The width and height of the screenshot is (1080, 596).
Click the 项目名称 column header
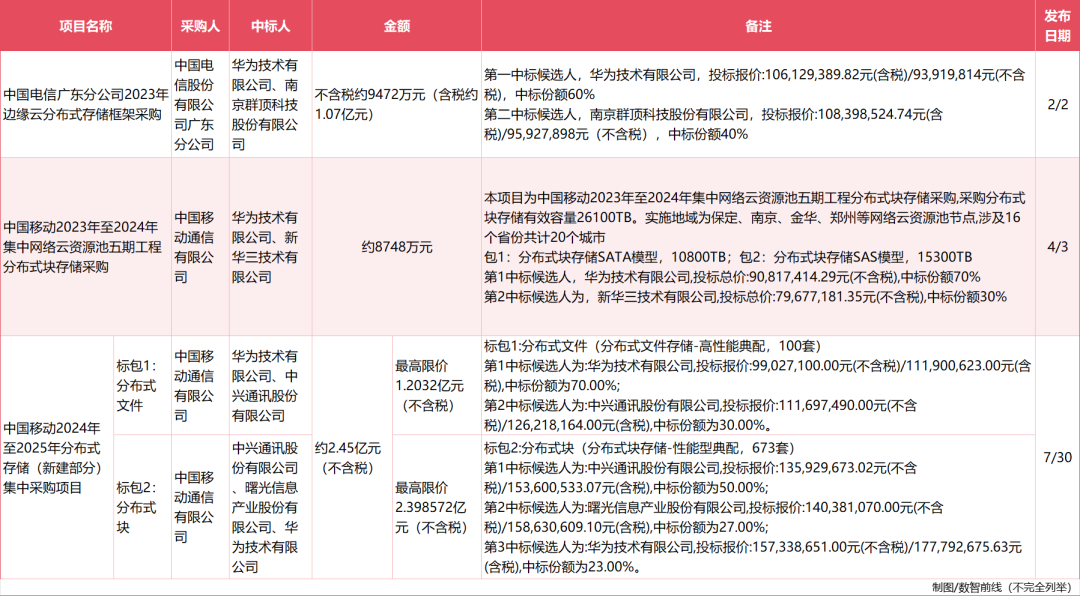pyautogui.click(x=85, y=26)
